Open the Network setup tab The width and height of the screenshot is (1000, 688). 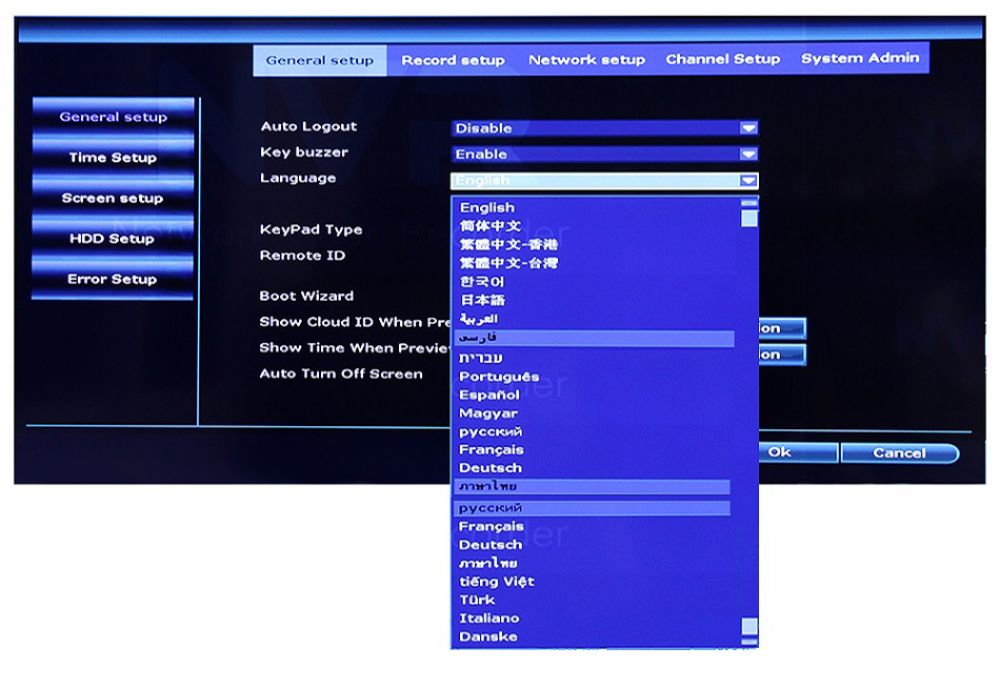point(586,60)
